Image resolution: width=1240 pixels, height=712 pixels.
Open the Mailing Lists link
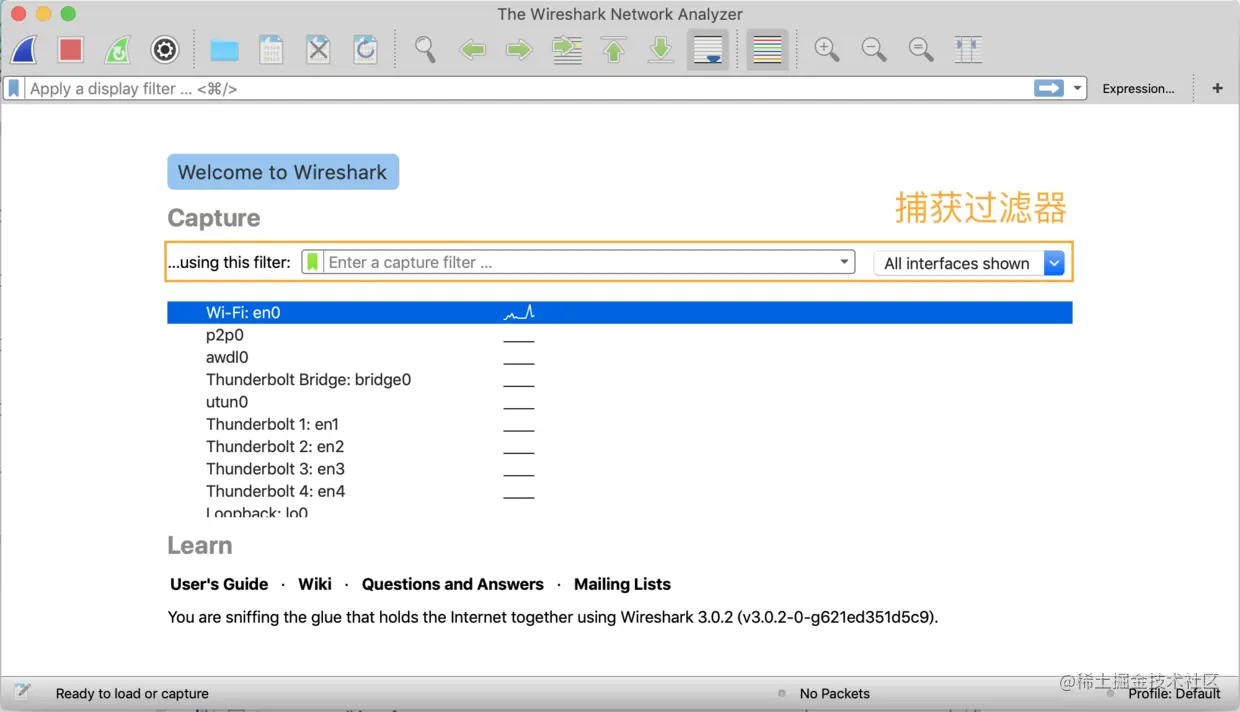tap(622, 584)
